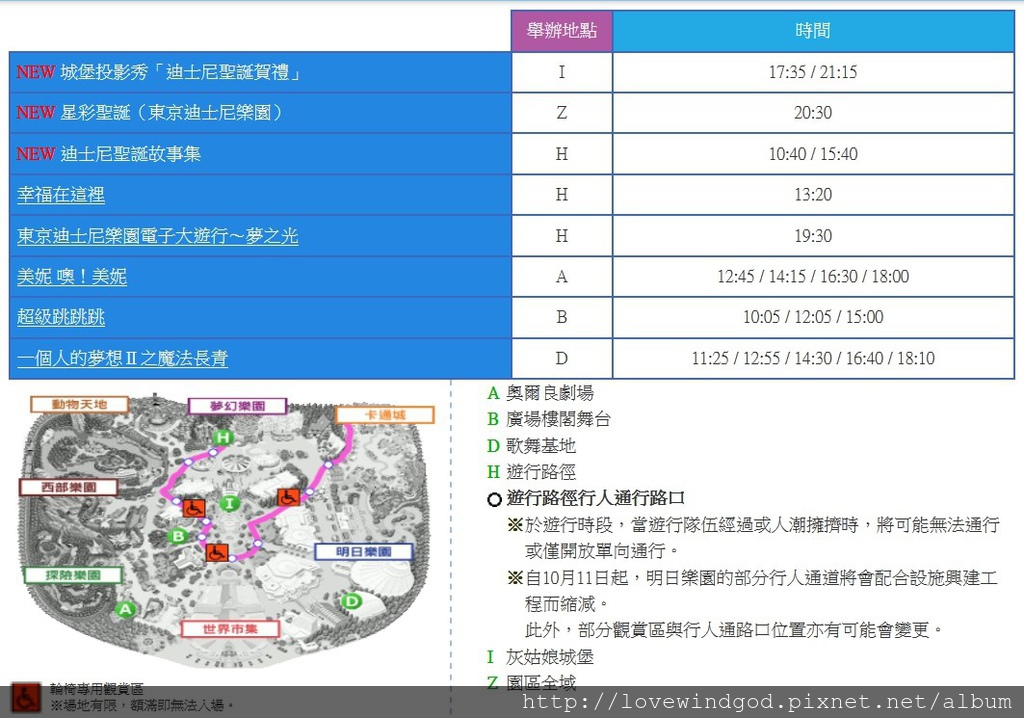
Task: Open the 超級跳跳跳 show link
Action: pyautogui.click(x=61, y=318)
